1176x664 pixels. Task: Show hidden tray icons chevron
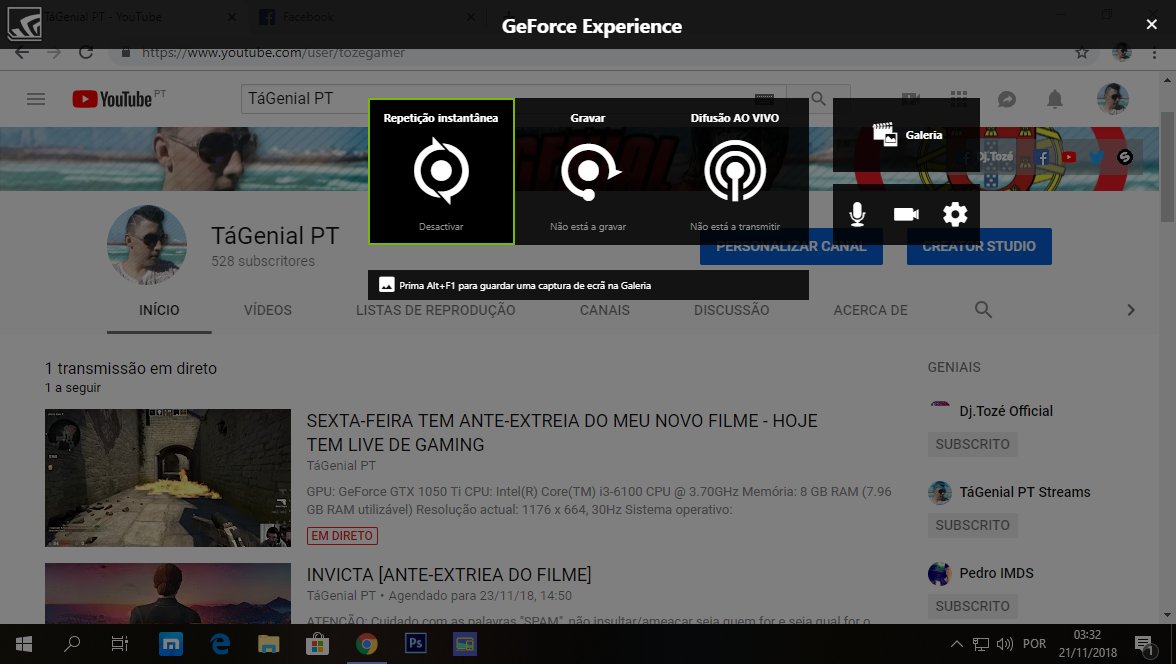956,644
